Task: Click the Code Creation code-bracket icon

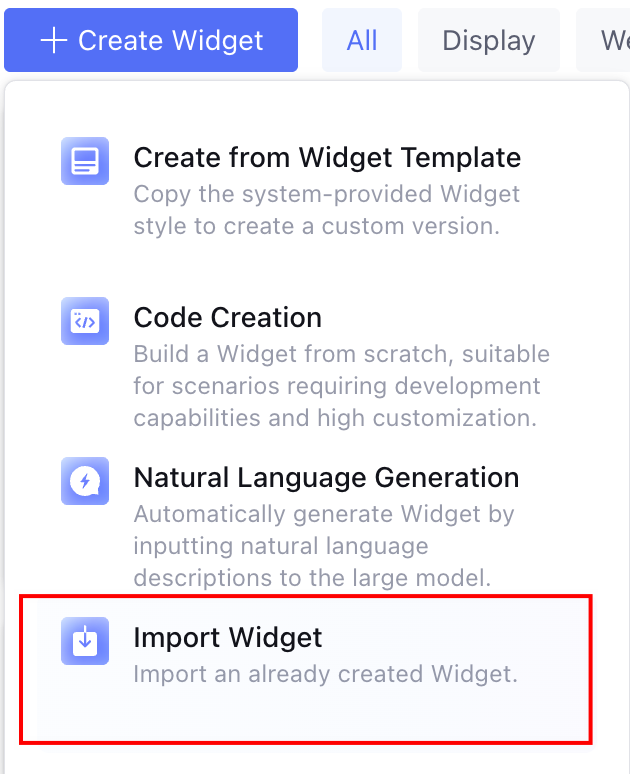Action: tap(85, 321)
